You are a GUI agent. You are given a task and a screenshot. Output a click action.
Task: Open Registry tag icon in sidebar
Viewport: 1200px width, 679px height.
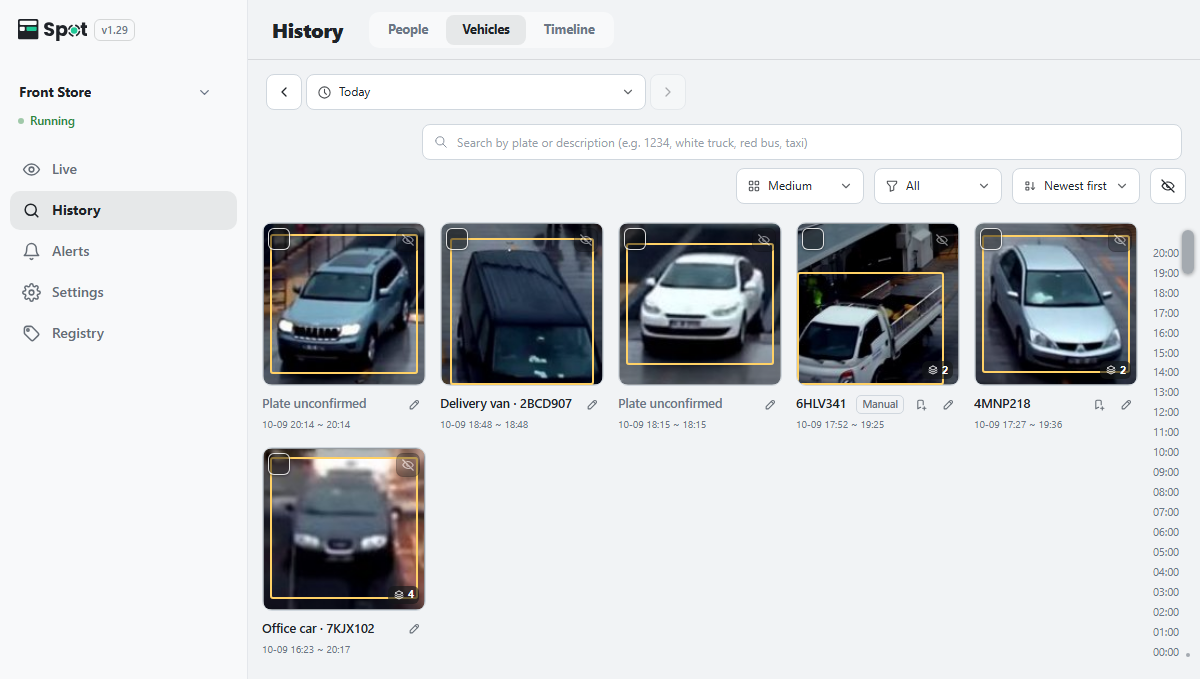[x=32, y=334]
